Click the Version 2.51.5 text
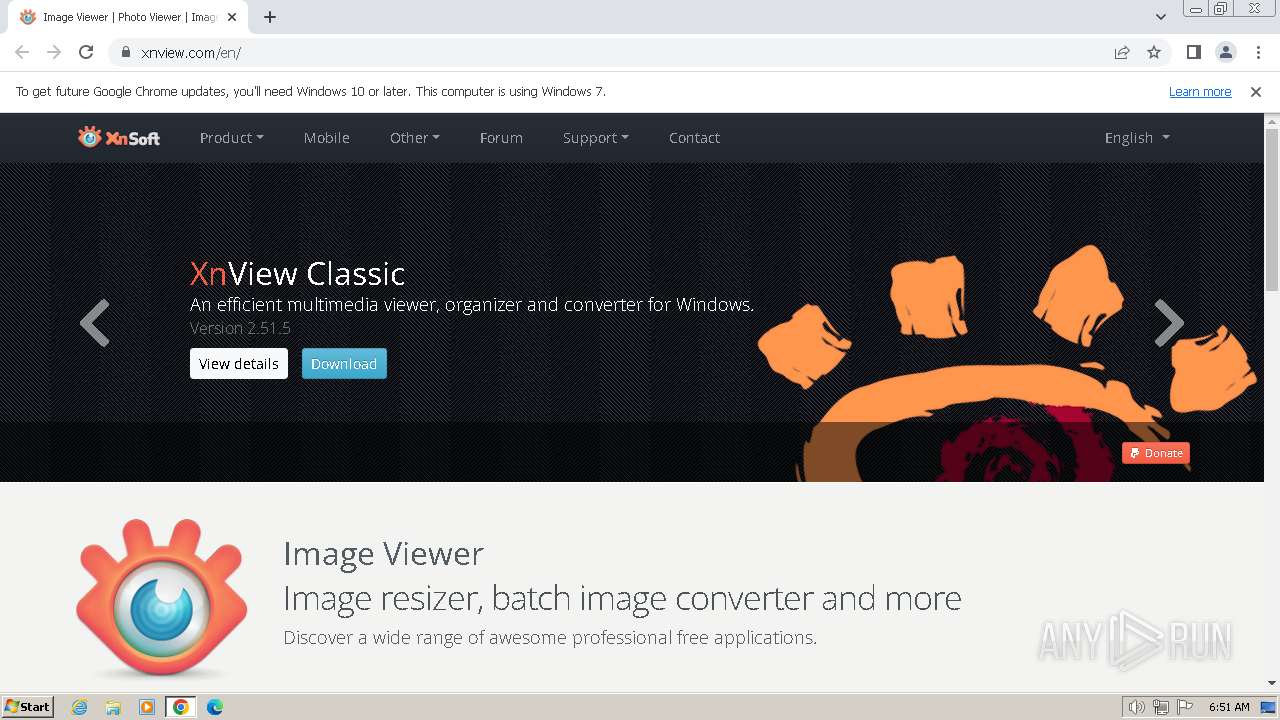The width and height of the screenshot is (1280, 720). 240,328
